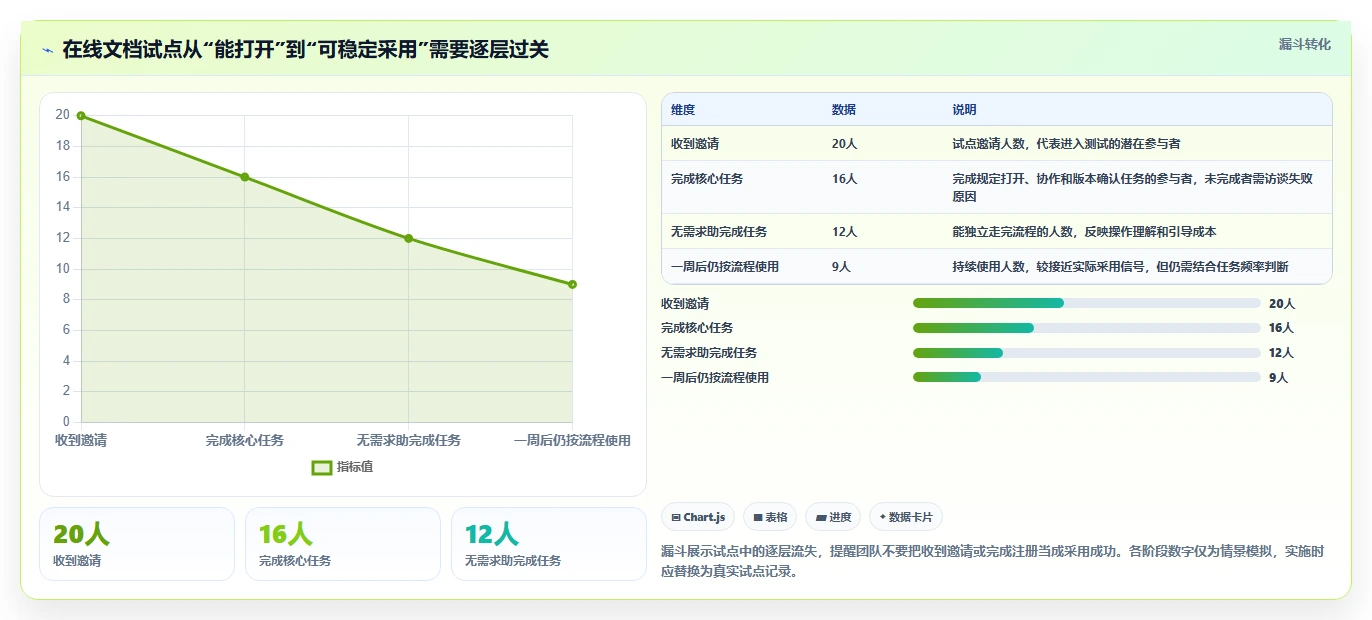
Task: Click the page title 在线文档试点
Action: pyautogui.click(x=305, y=50)
